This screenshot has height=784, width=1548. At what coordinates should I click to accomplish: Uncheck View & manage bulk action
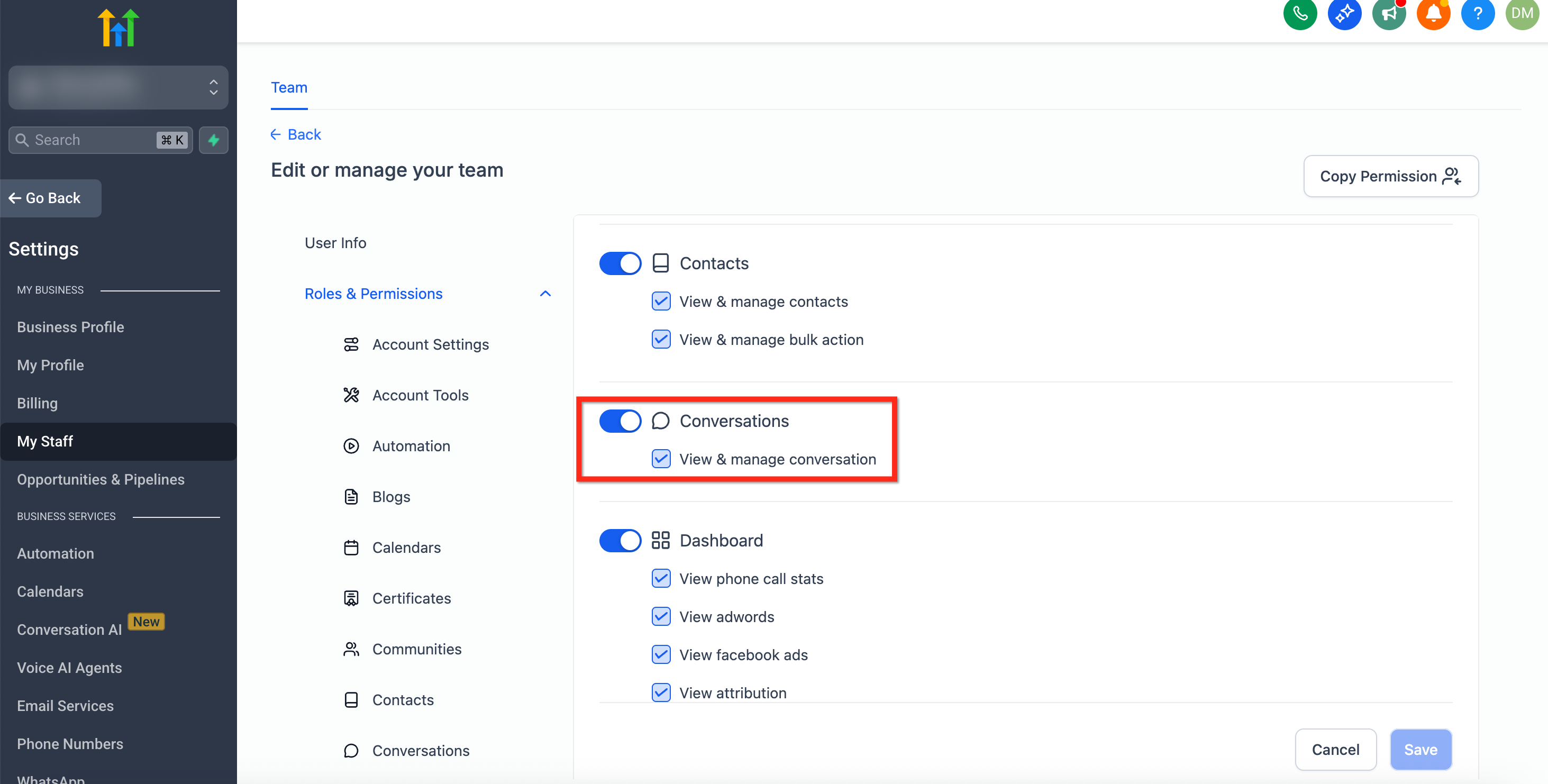(x=660, y=340)
